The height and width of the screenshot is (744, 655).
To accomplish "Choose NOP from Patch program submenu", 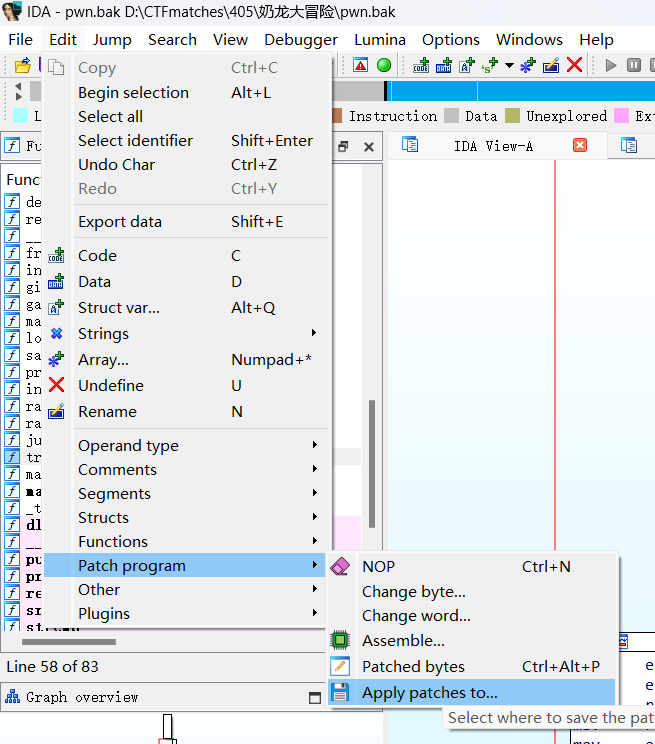I will pos(378,567).
